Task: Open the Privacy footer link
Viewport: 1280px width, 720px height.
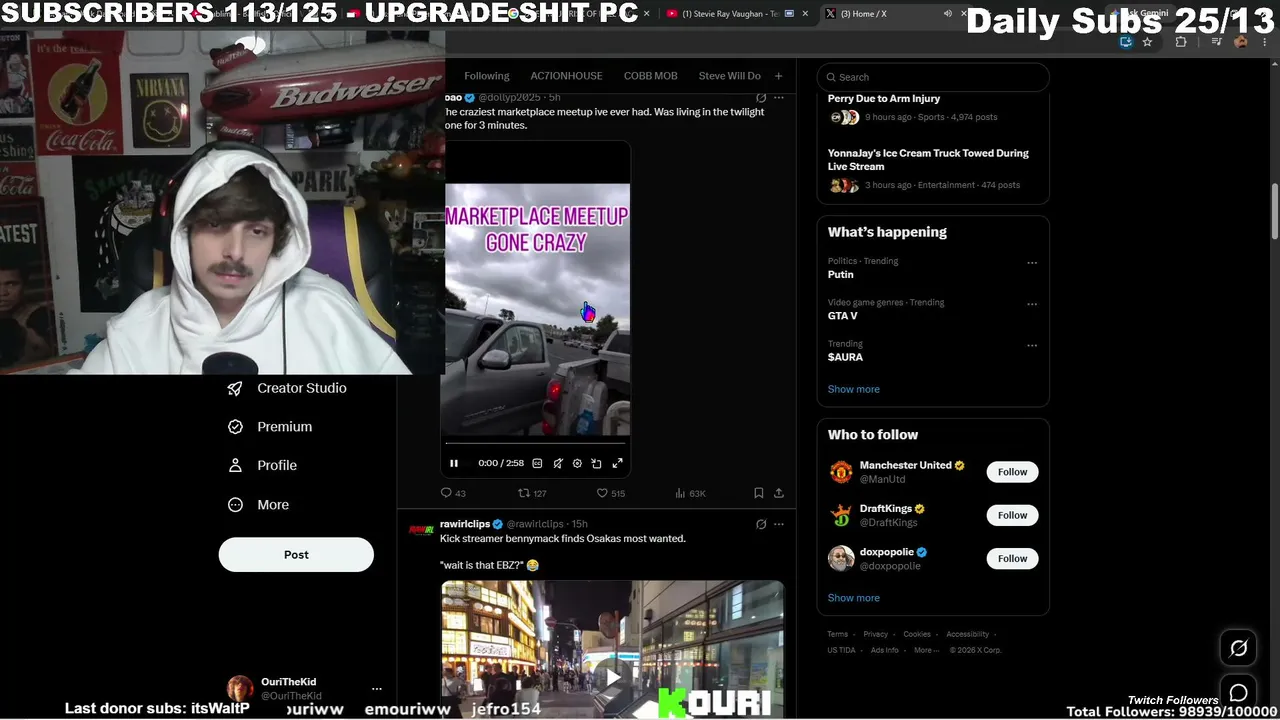Action: click(x=876, y=634)
